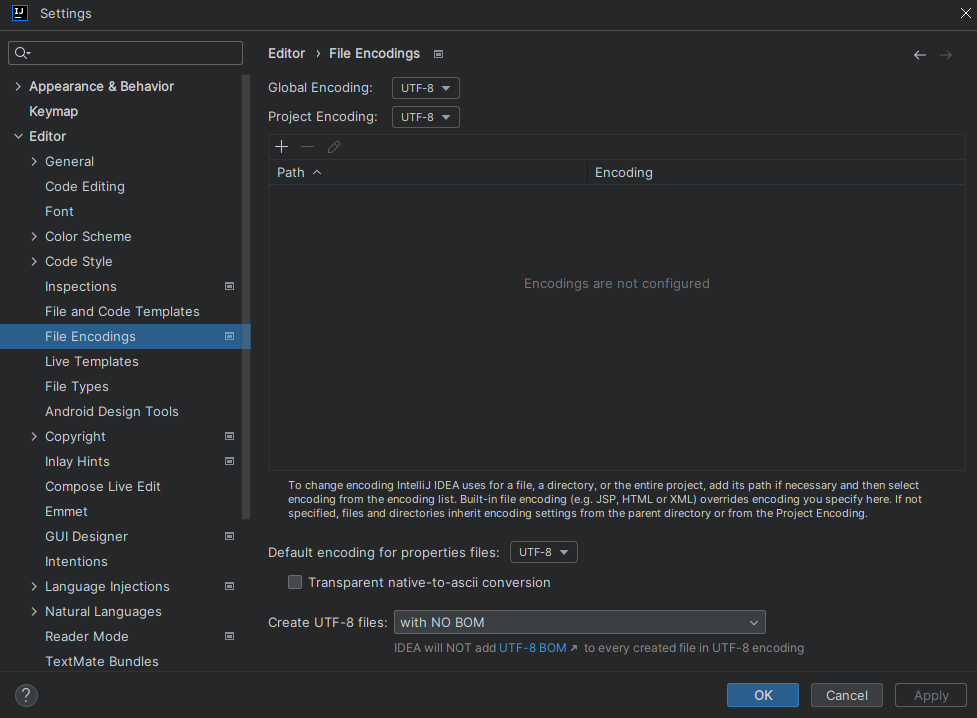Click project icon in File Encodings row
This screenshot has height=718, width=977.
coord(229,336)
